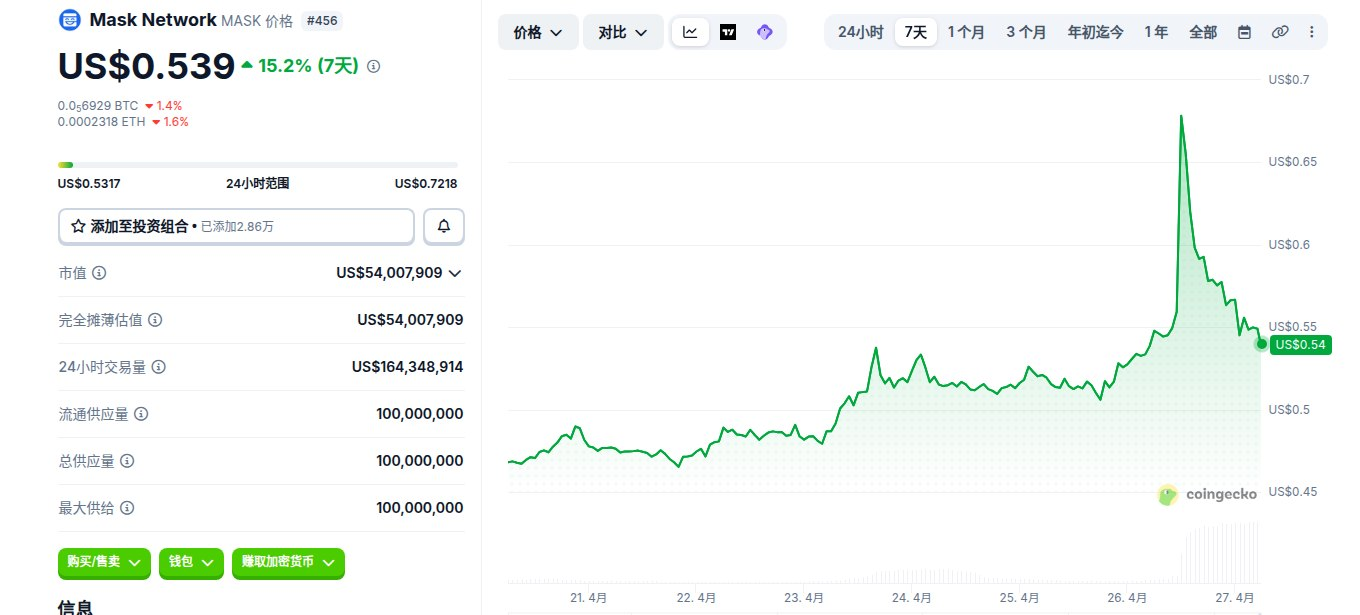Open the 钱包 dropdown
The height and width of the screenshot is (615, 1360).
191,562
